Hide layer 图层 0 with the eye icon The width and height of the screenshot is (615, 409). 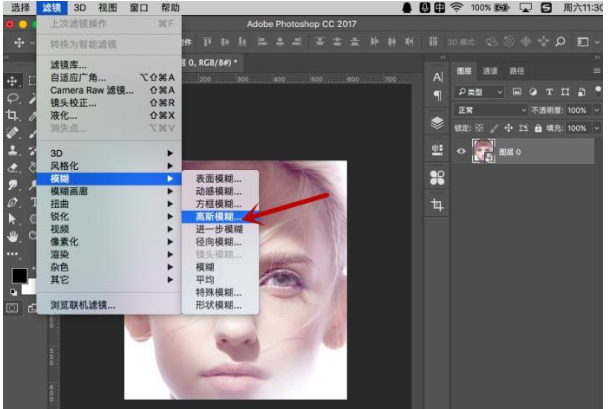click(462, 151)
